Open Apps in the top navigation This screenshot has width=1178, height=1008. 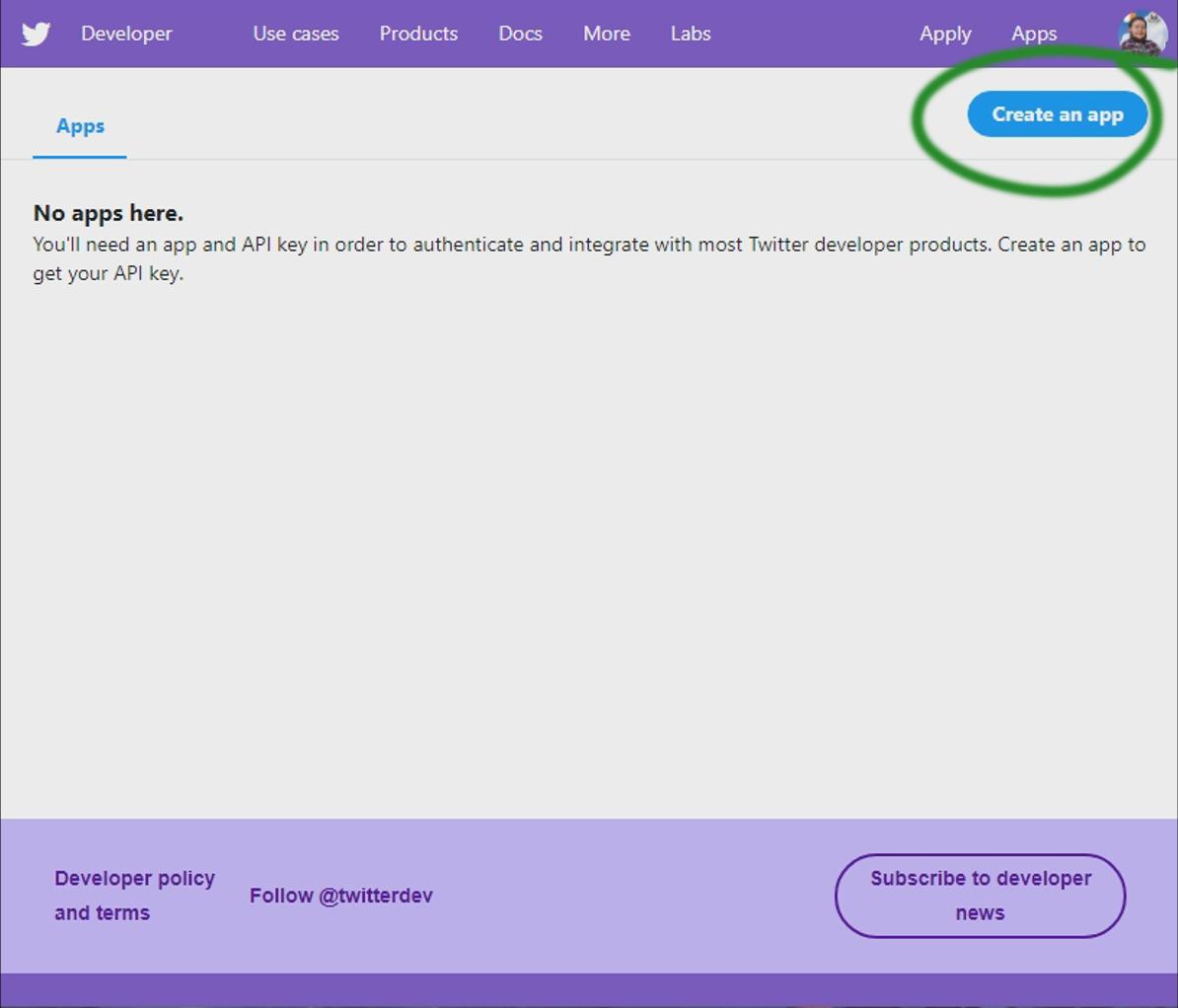1034,34
